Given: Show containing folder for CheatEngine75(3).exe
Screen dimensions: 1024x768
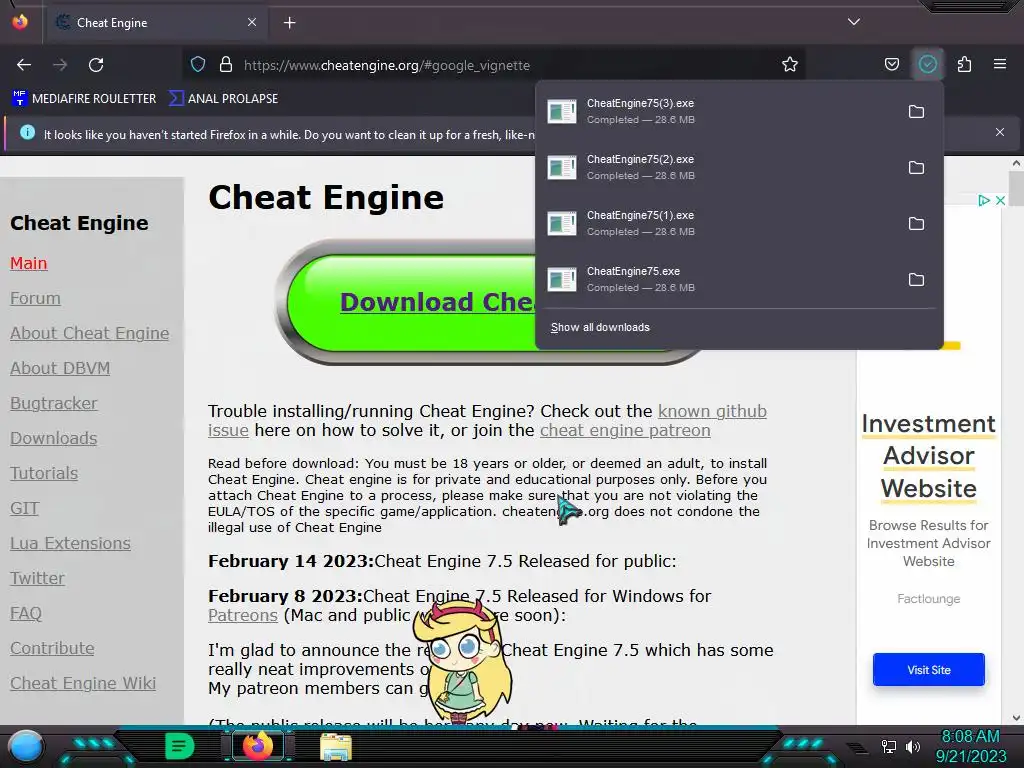Looking at the screenshot, I should coord(916,112).
